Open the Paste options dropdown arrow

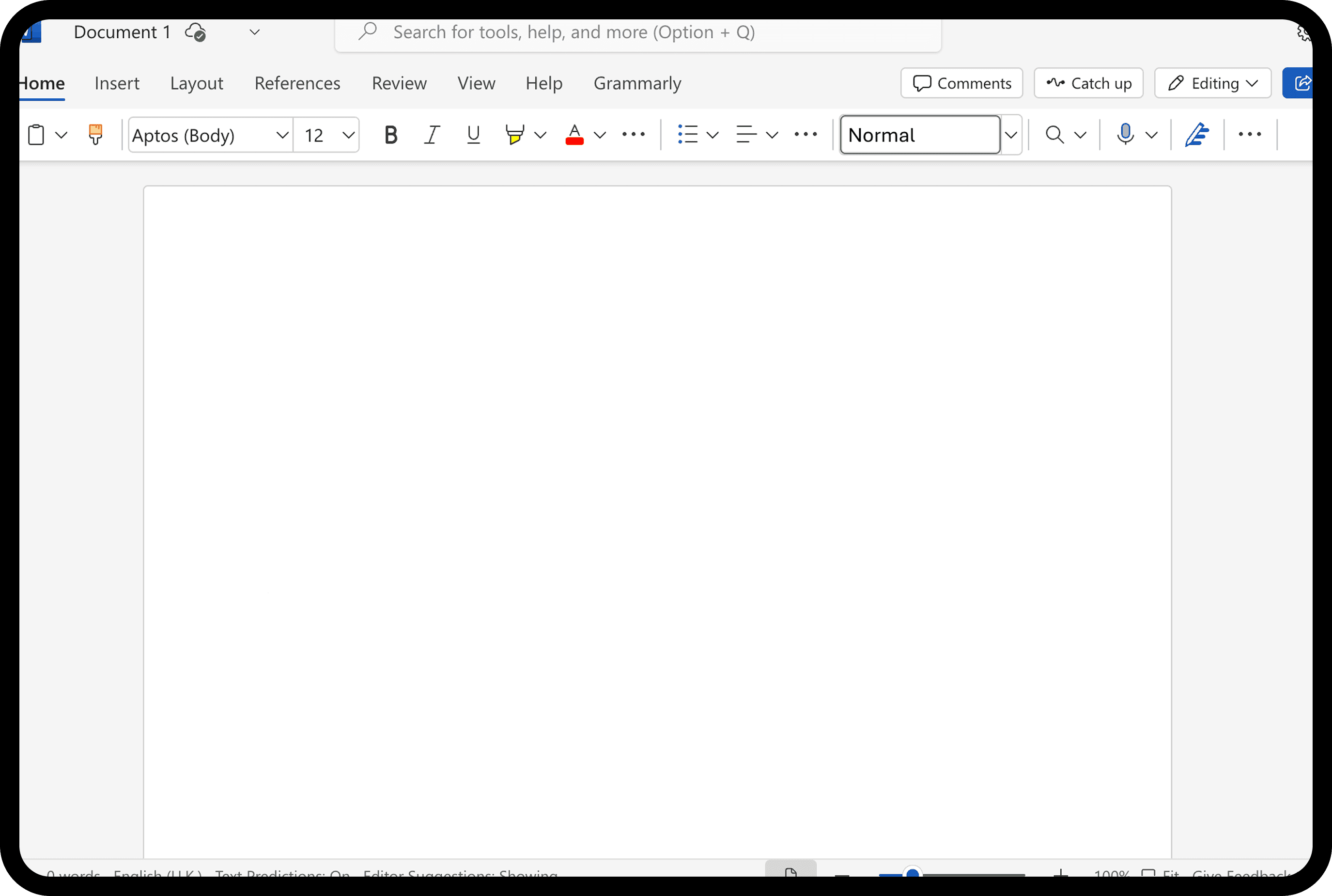coord(61,135)
